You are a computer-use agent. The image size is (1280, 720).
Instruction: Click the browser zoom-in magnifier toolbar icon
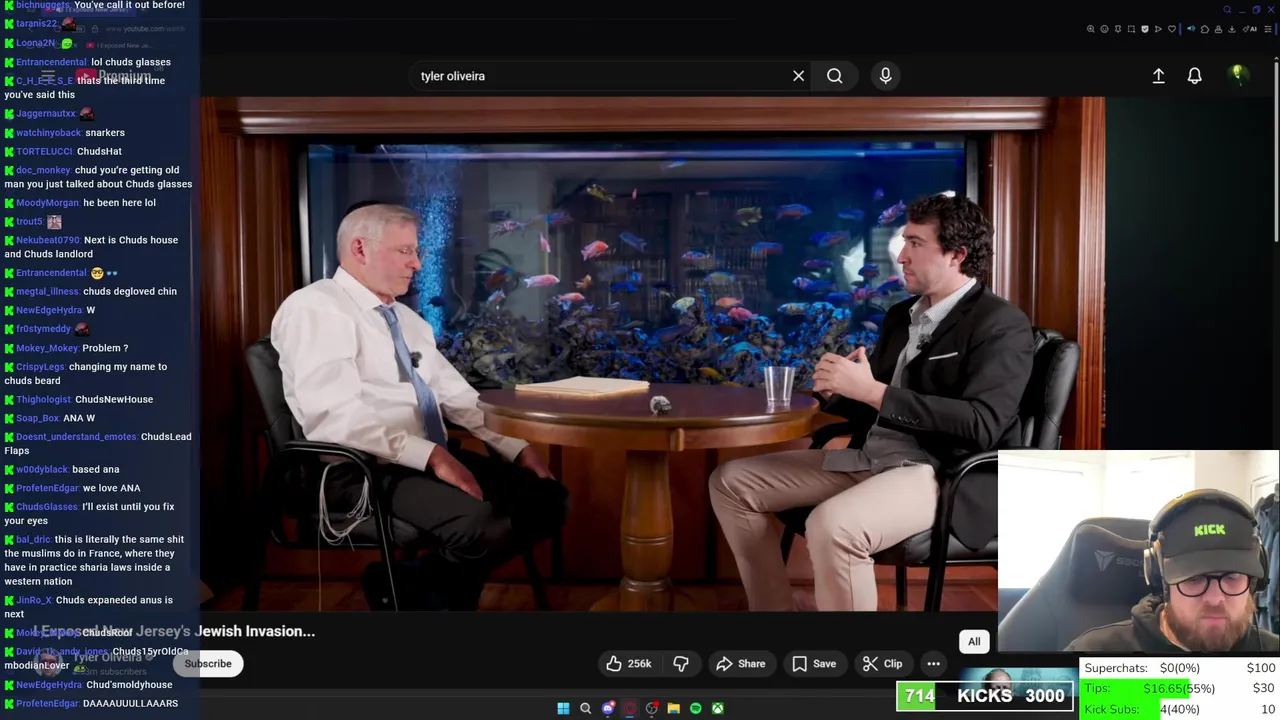[1091, 29]
